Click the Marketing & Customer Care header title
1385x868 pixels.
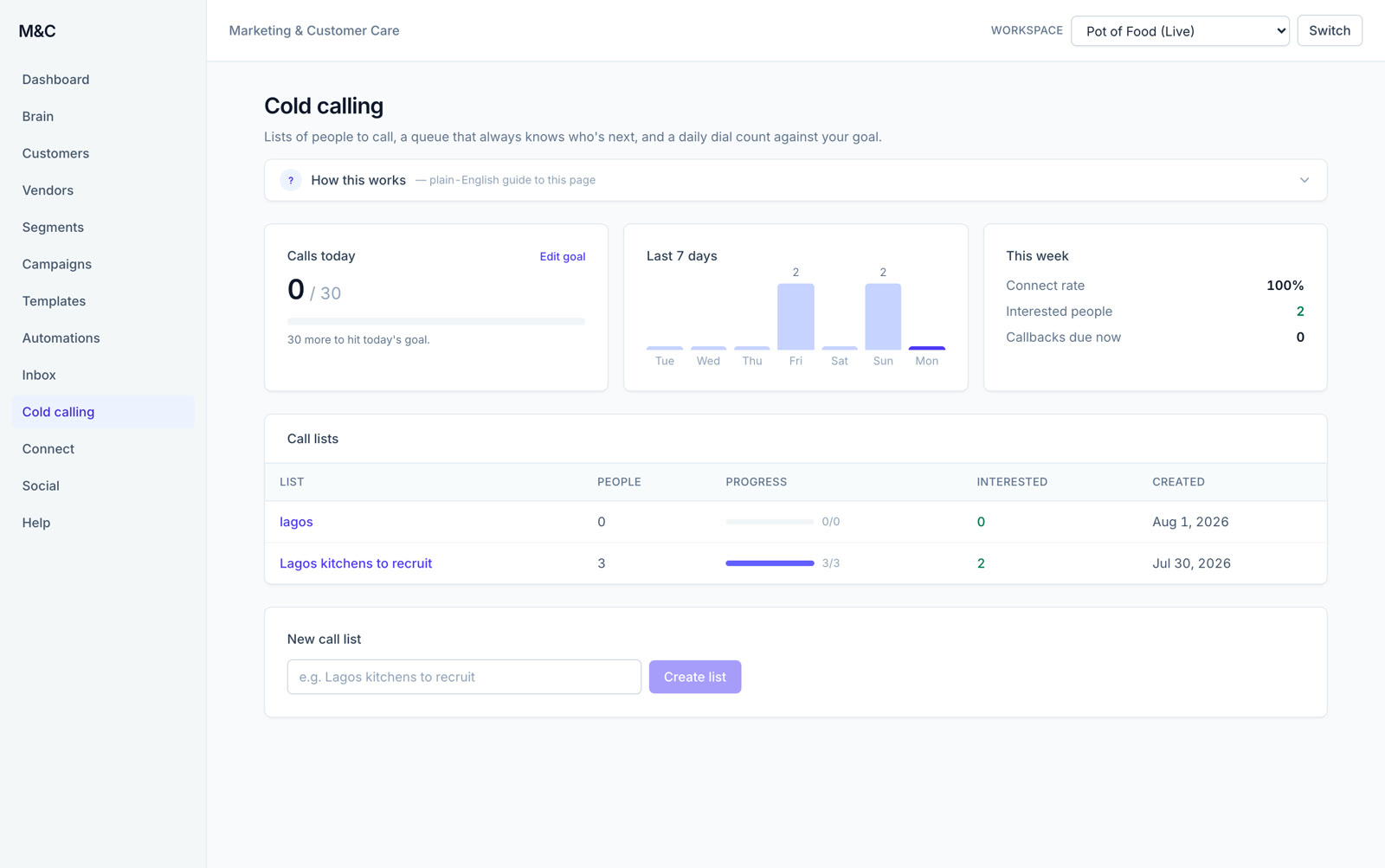314,30
